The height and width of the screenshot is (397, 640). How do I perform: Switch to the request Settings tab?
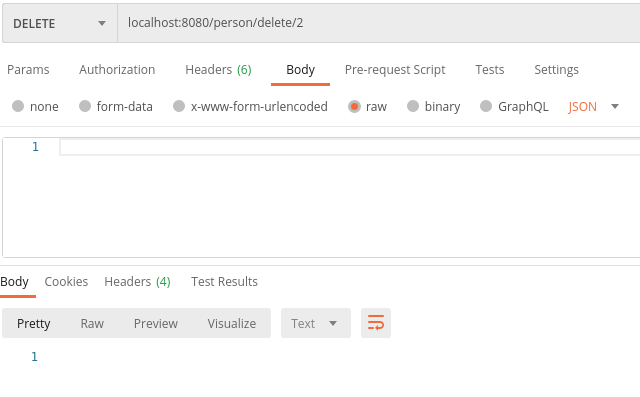(x=556, y=70)
